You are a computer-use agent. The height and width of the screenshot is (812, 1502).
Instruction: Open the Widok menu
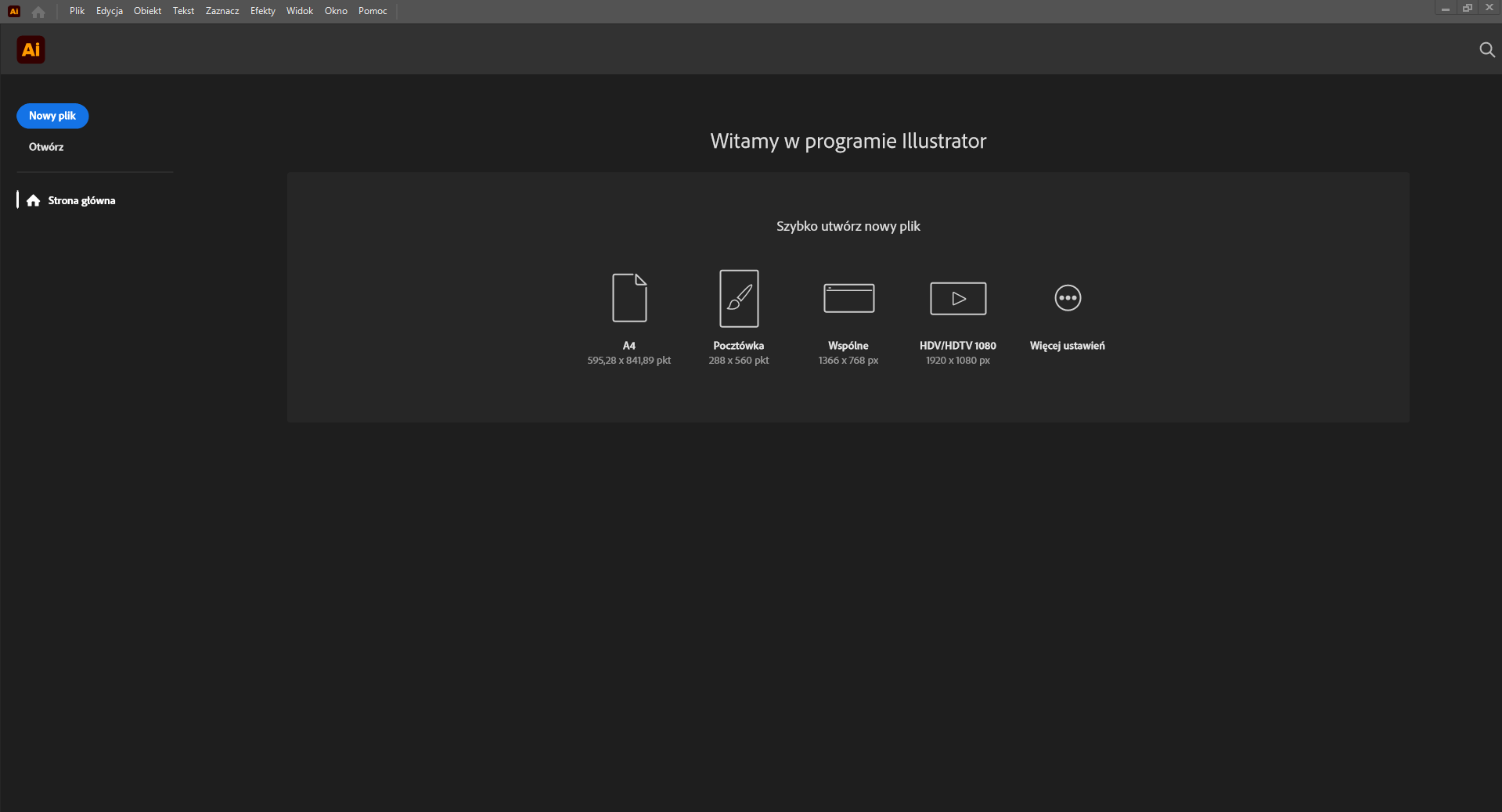pyautogui.click(x=300, y=11)
